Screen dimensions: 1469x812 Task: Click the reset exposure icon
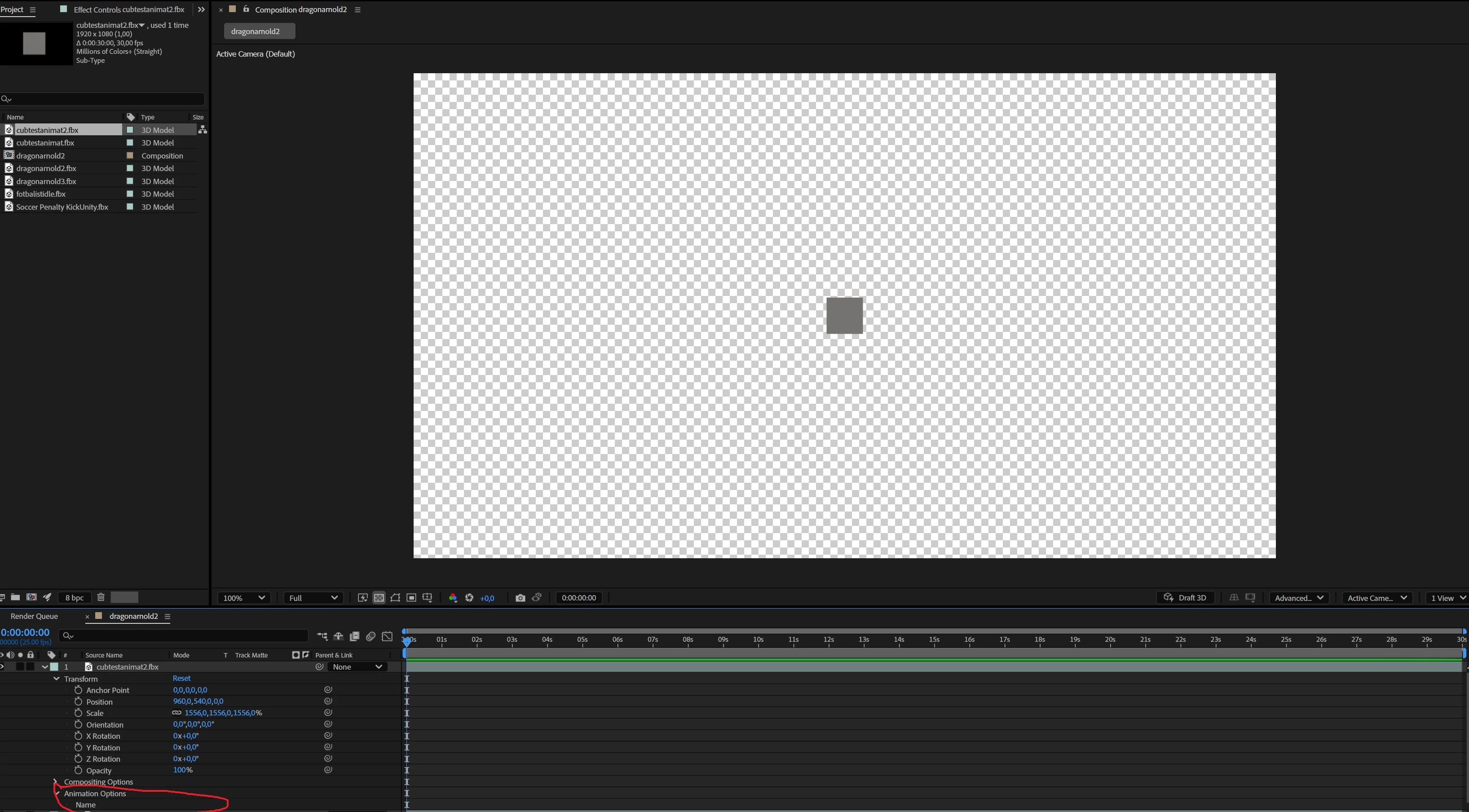(469, 598)
